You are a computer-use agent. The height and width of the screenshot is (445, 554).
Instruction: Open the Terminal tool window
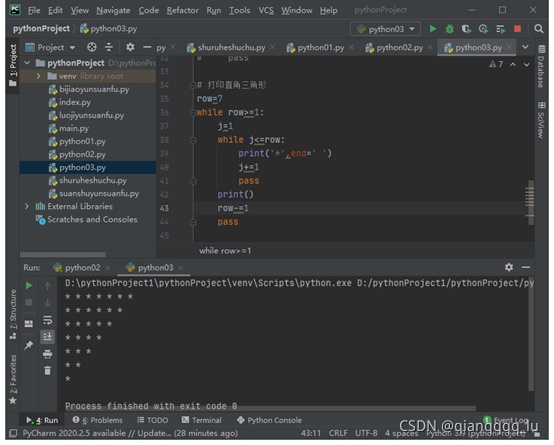(x=201, y=420)
